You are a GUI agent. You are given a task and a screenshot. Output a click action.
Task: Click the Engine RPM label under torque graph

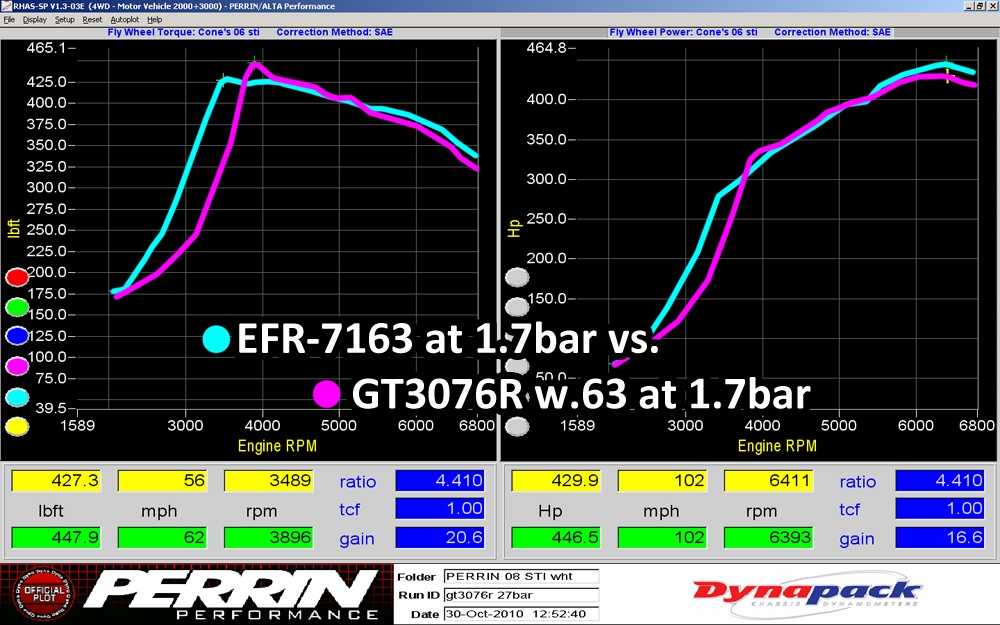[x=277, y=446]
